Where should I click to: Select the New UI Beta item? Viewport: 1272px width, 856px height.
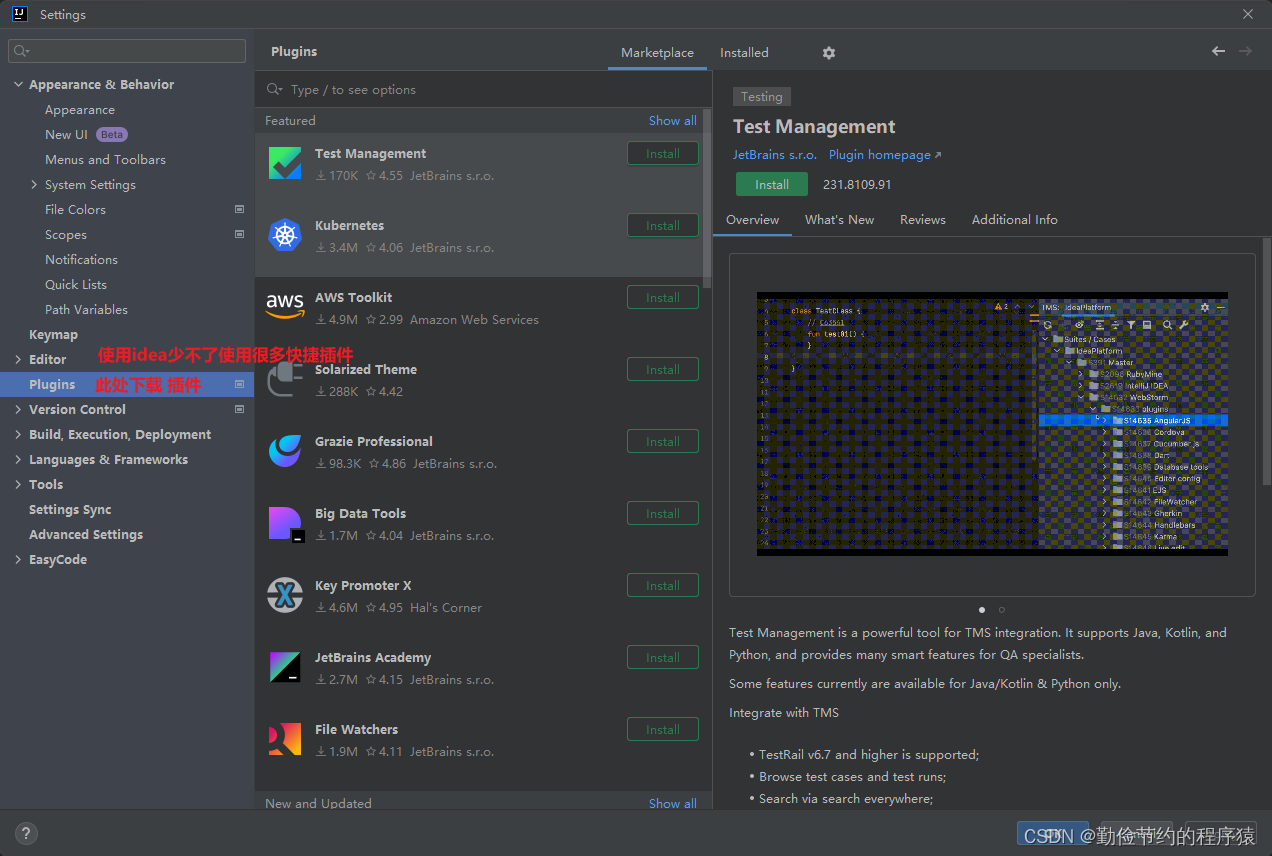(86, 135)
